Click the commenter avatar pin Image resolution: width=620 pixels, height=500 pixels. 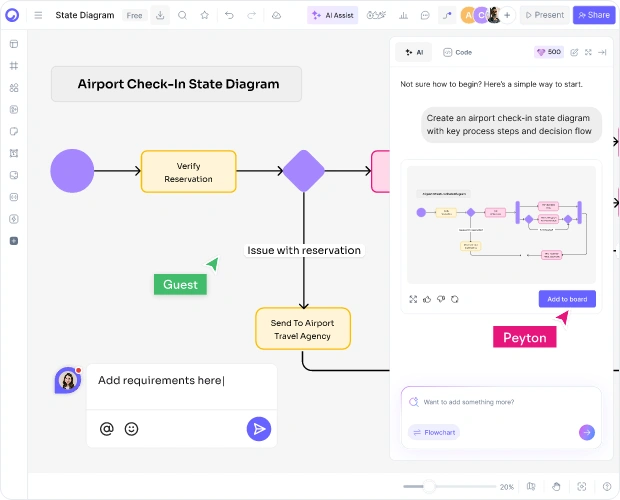click(68, 380)
